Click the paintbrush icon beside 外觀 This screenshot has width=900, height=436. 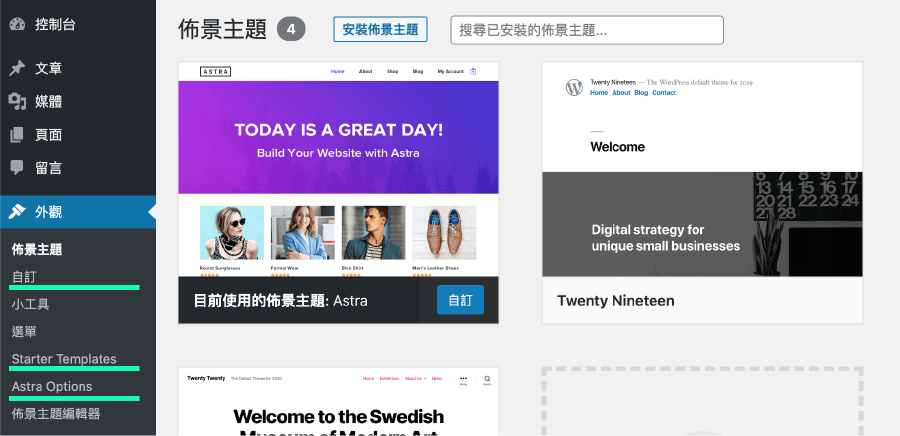tap(17, 212)
